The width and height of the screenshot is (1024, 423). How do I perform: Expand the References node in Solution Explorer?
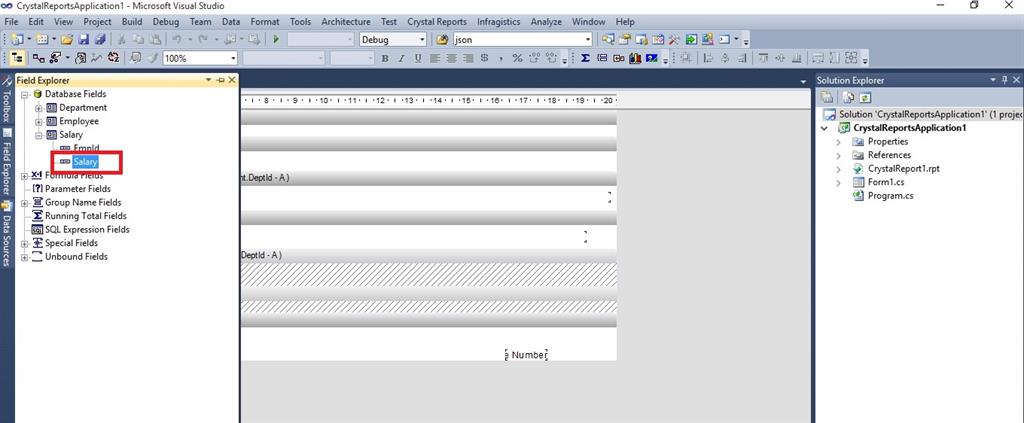click(x=839, y=155)
